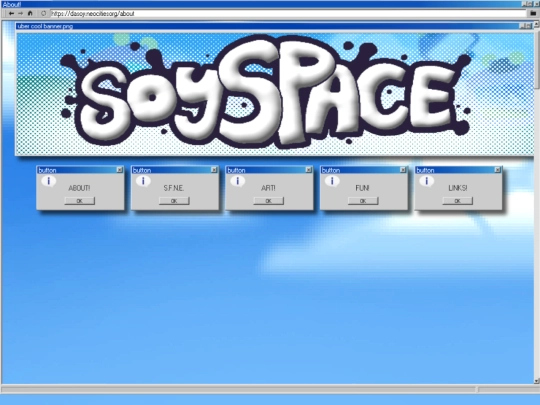Click the vertical scrollbar down arrow
Viewport: 540px width, 405px height.
tap(537, 381)
